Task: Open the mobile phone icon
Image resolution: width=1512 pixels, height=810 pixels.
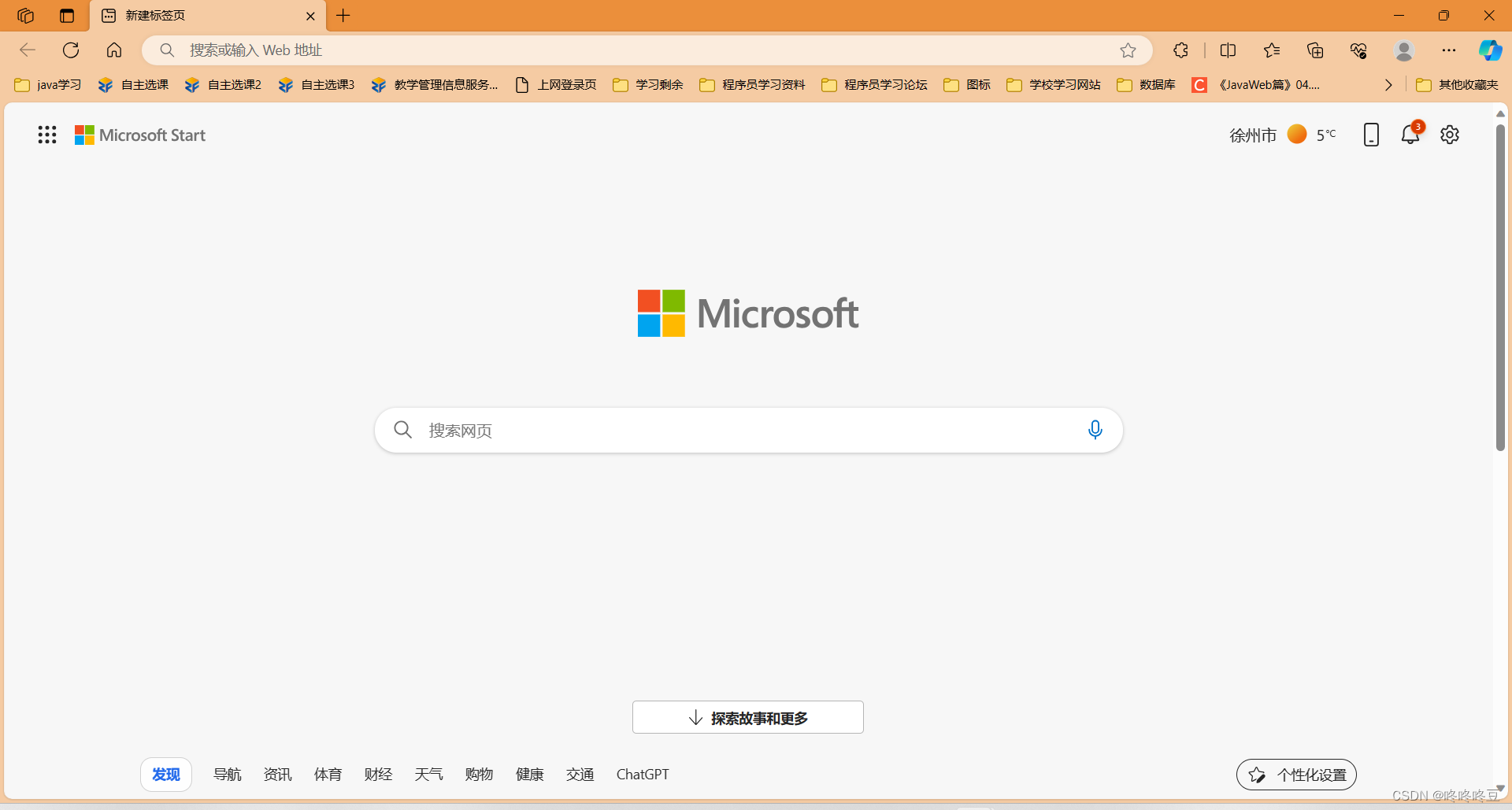Action: 1371,135
